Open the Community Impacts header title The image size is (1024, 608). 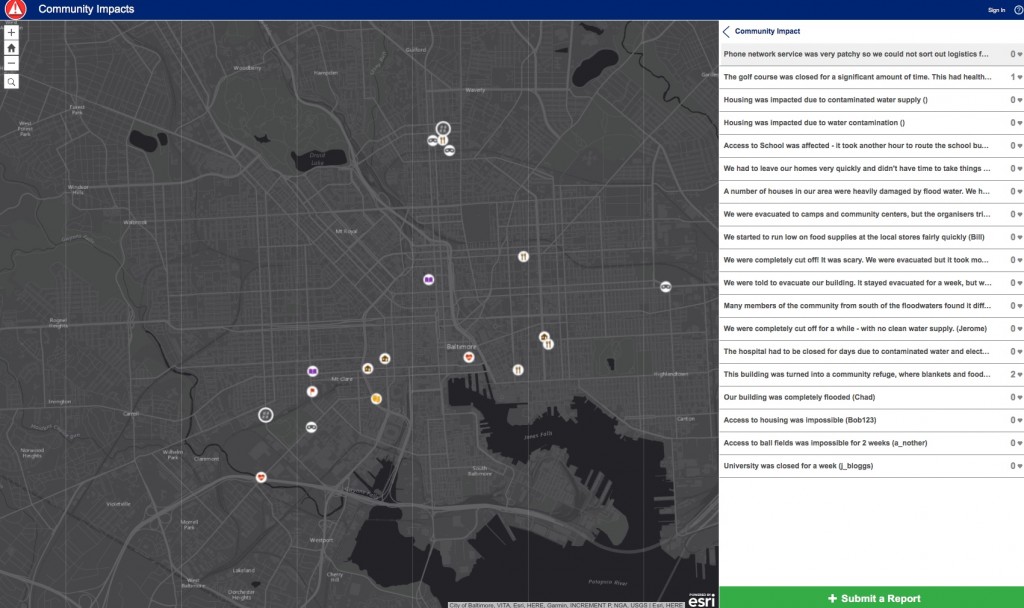click(86, 9)
